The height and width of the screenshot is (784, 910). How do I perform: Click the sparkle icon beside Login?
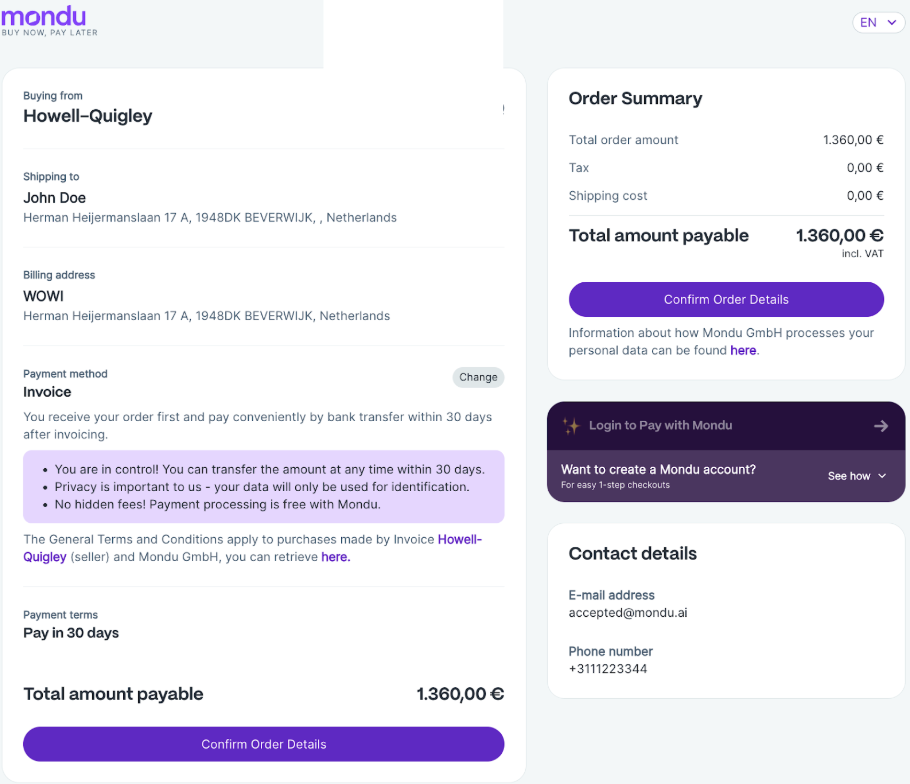tap(571, 426)
